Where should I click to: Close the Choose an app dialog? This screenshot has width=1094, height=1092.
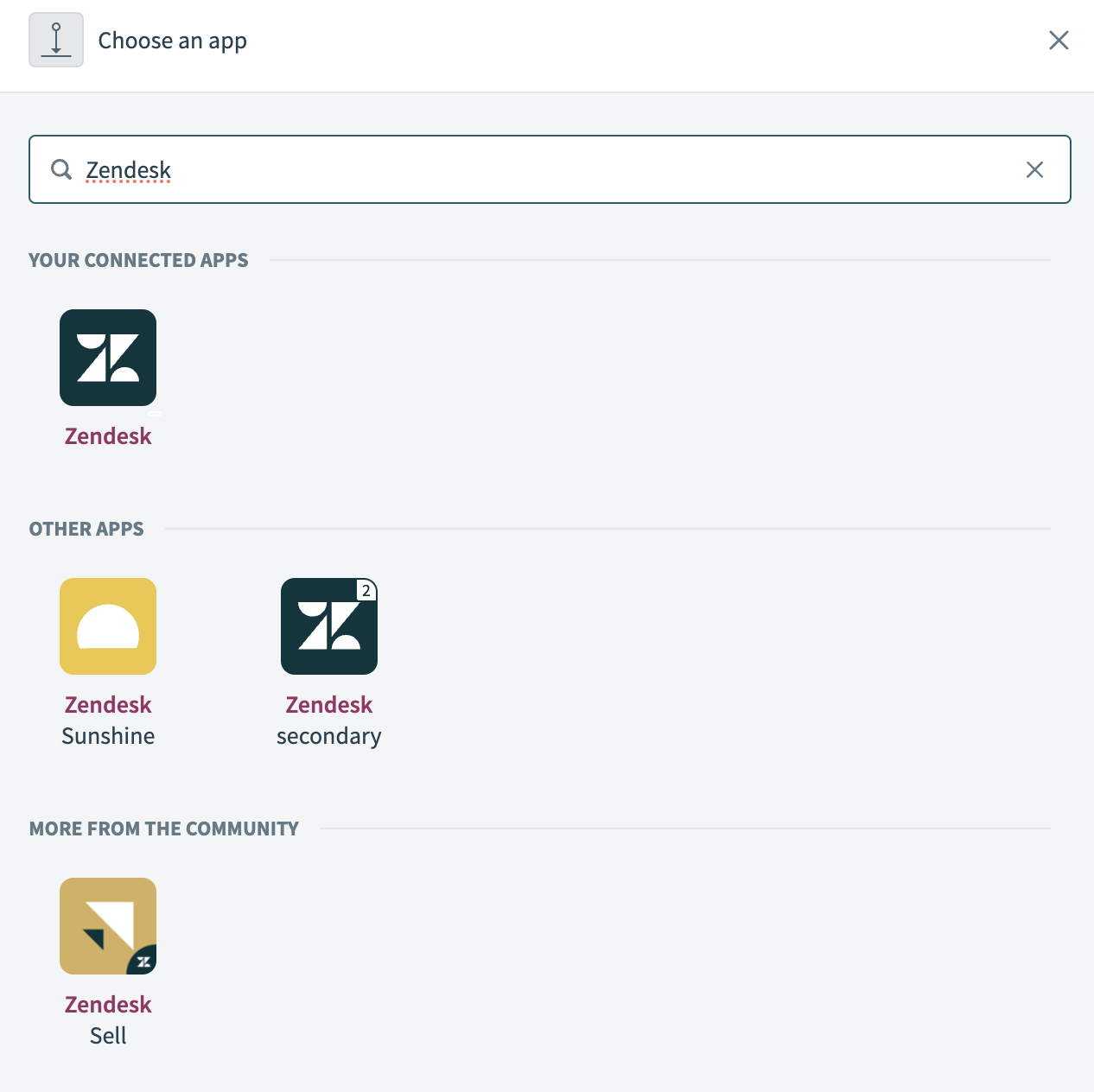click(1059, 40)
